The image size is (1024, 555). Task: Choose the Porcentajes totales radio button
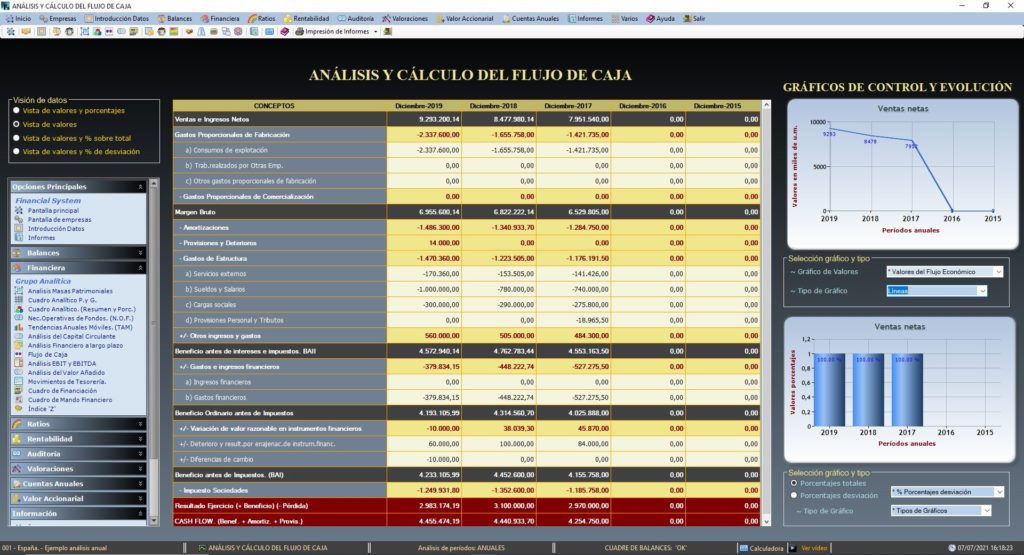pyautogui.click(x=794, y=483)
